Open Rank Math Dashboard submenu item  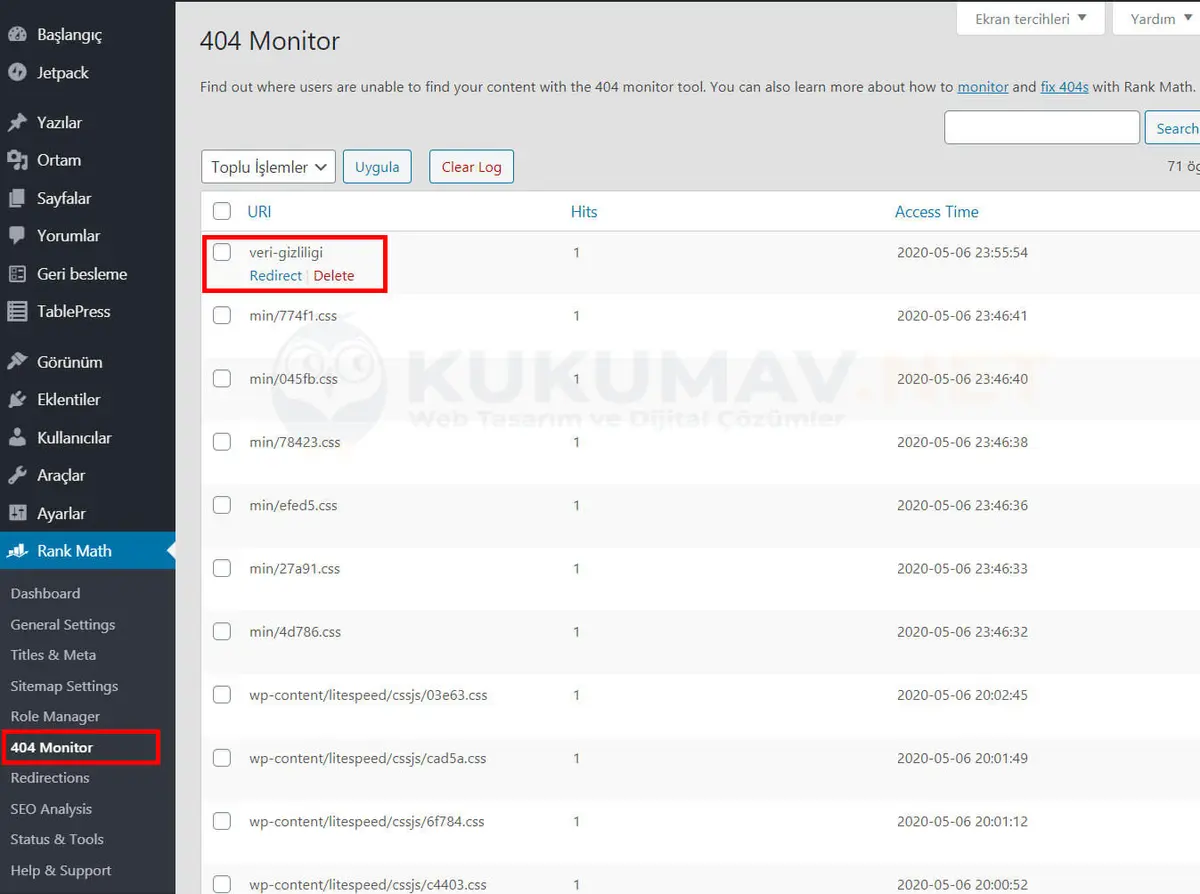[45, 593]
